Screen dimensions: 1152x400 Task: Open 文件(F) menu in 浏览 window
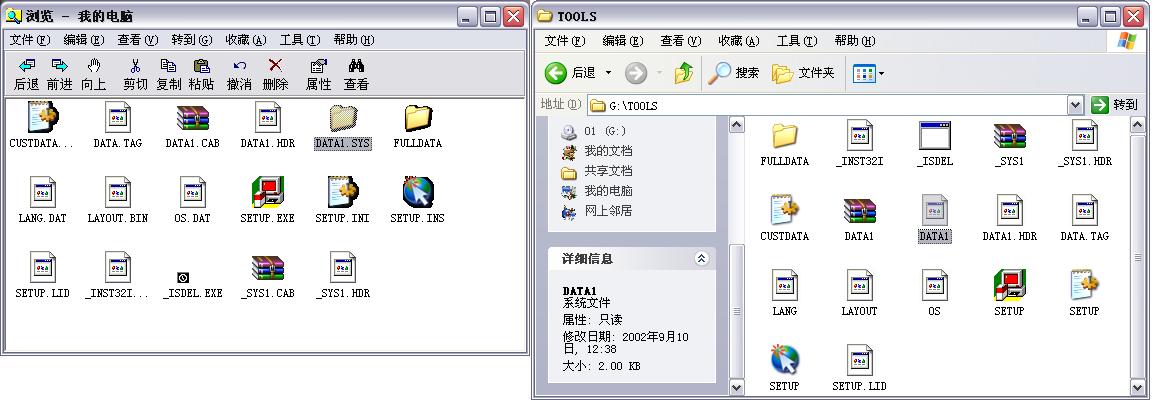(x=29, y=40)
